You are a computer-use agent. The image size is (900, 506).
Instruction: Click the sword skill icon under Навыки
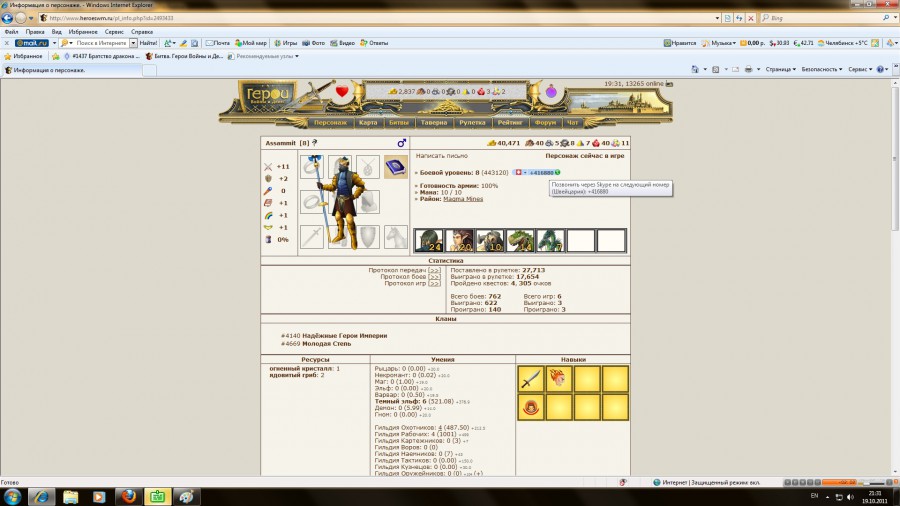(530, 379)
